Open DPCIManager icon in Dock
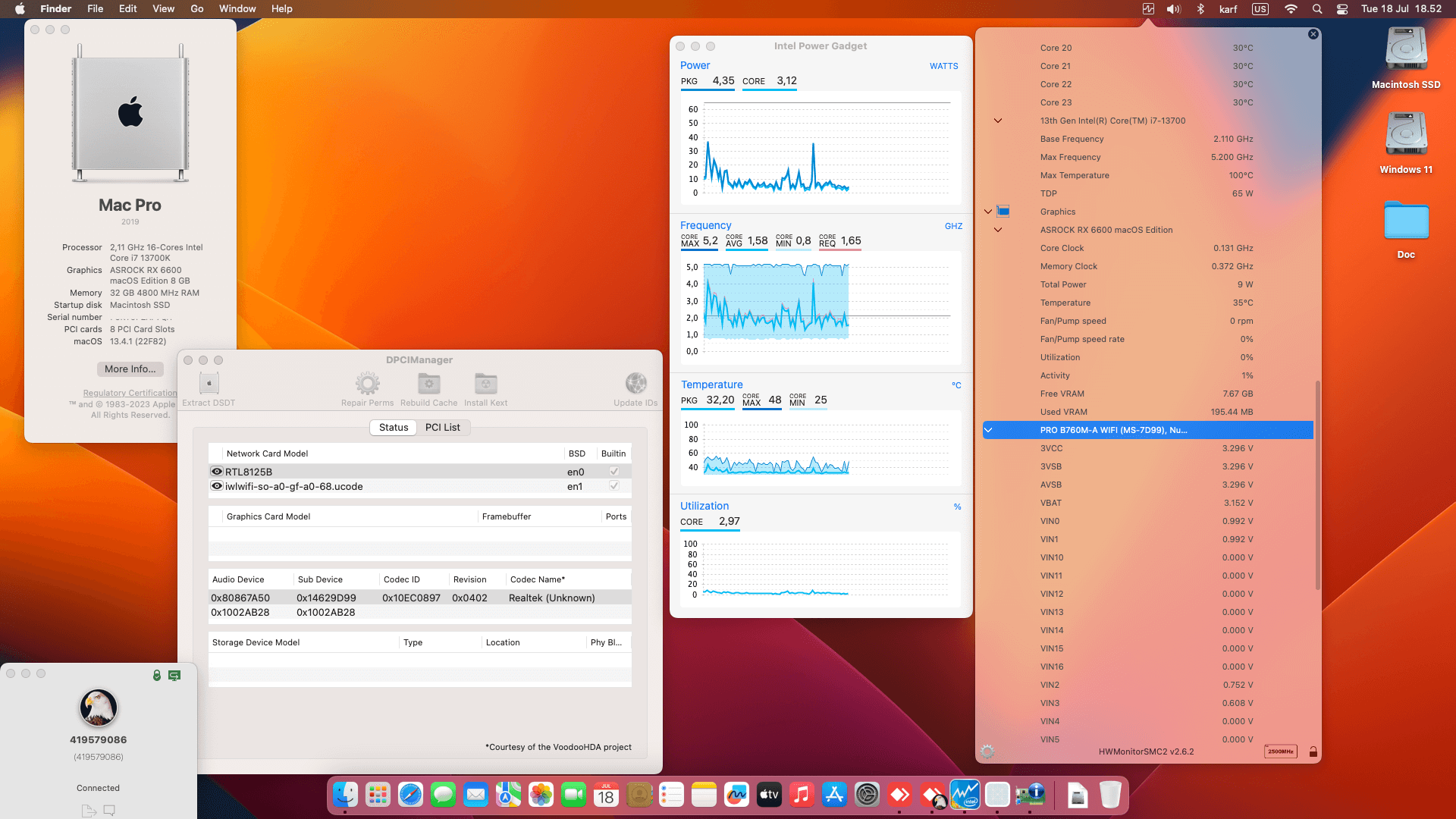Viewport: 1456px width, 819px height. 1030,795
